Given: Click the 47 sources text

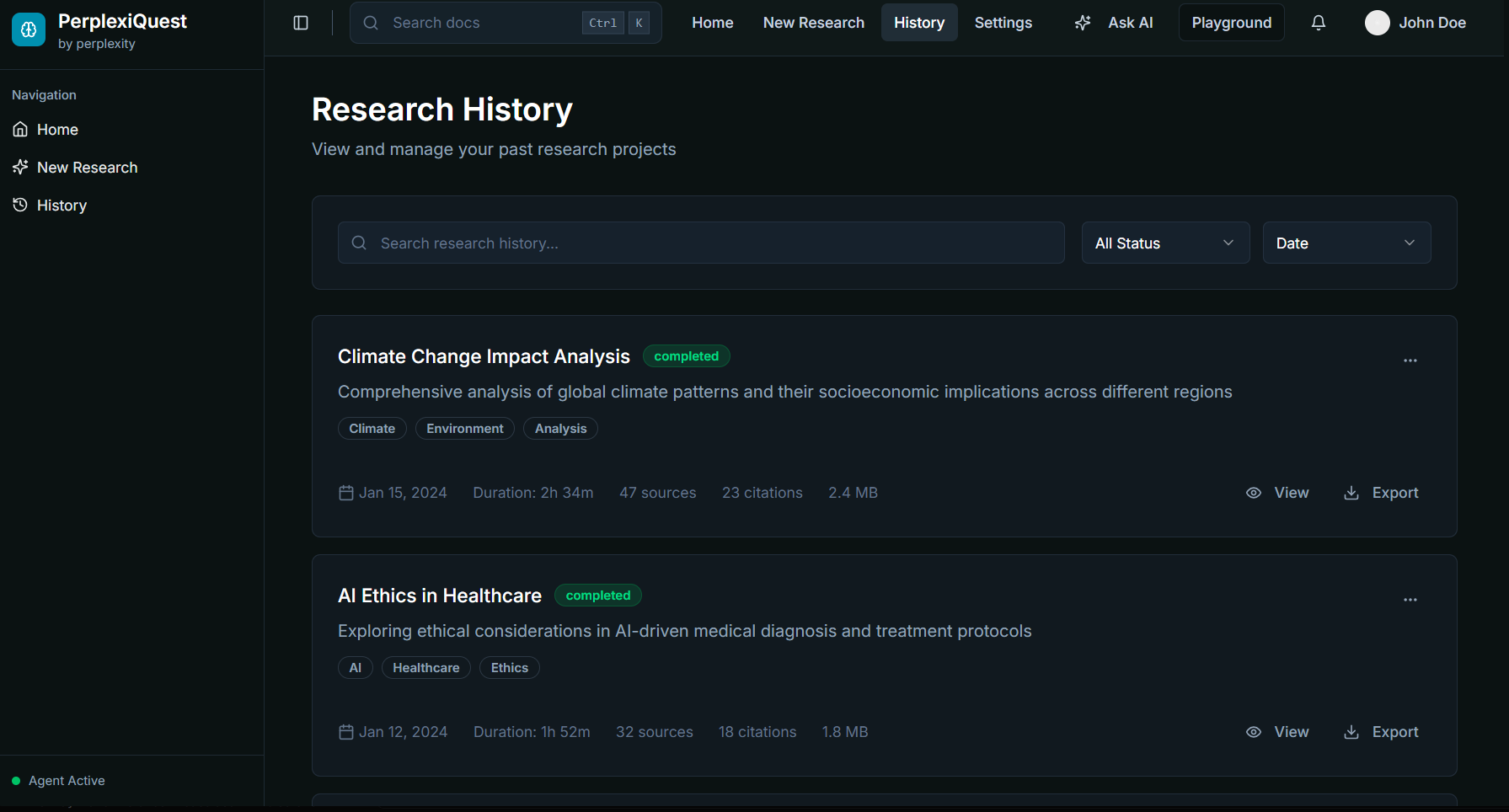Looking at the screenshot, I should click(658, 493).
